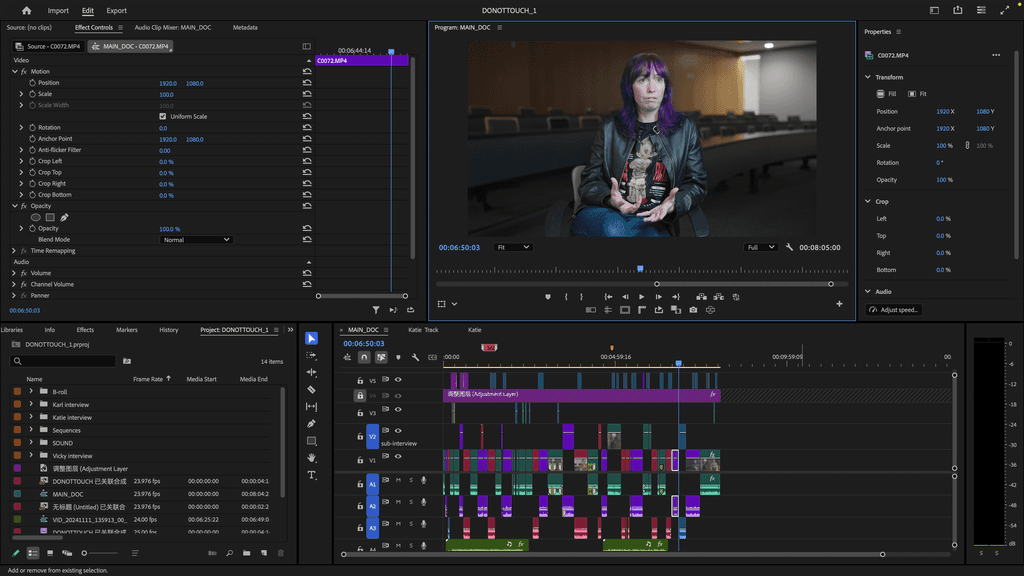1024x576 pixels.
Task: Click A3 track targeting button
Action: click(x=372, y=528)
